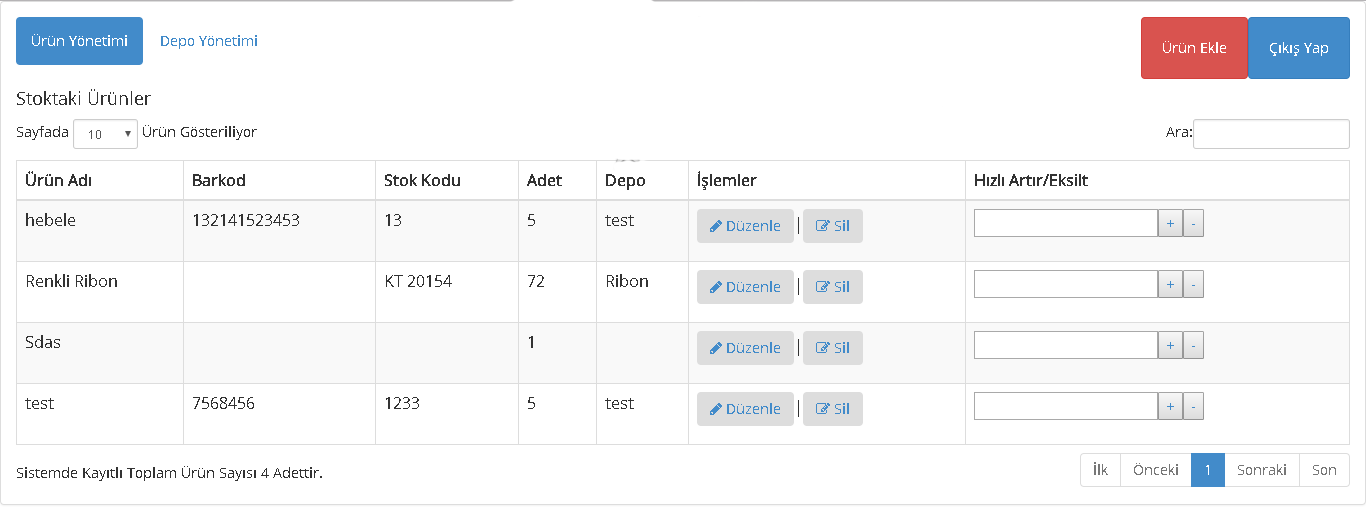Click the Sil icon for hebele row

point(823,226)
